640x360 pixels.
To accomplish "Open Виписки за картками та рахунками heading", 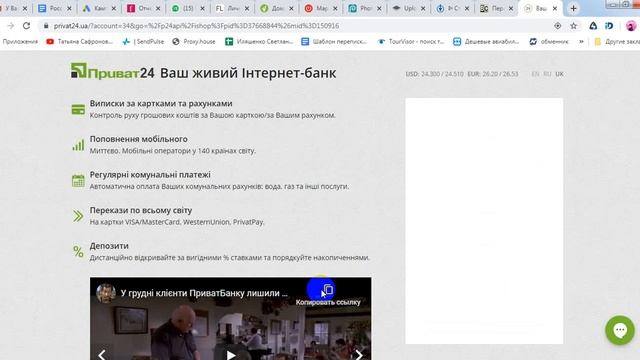I will pyautogui.click(x=161, y=104).
